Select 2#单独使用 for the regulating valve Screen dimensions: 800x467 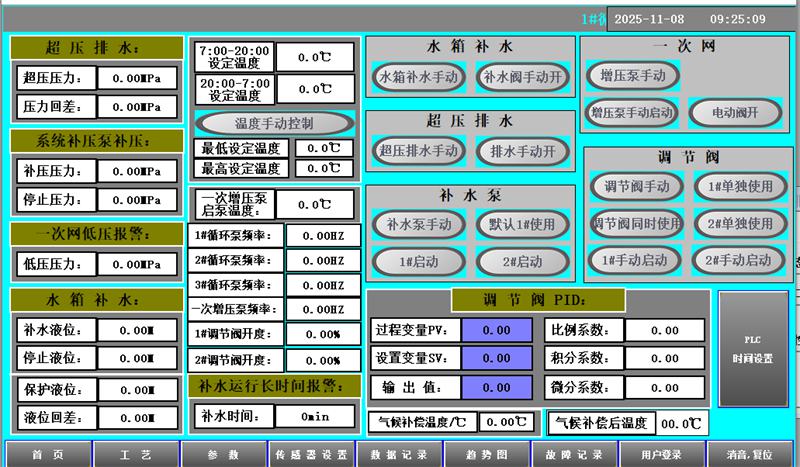(734, 223)
